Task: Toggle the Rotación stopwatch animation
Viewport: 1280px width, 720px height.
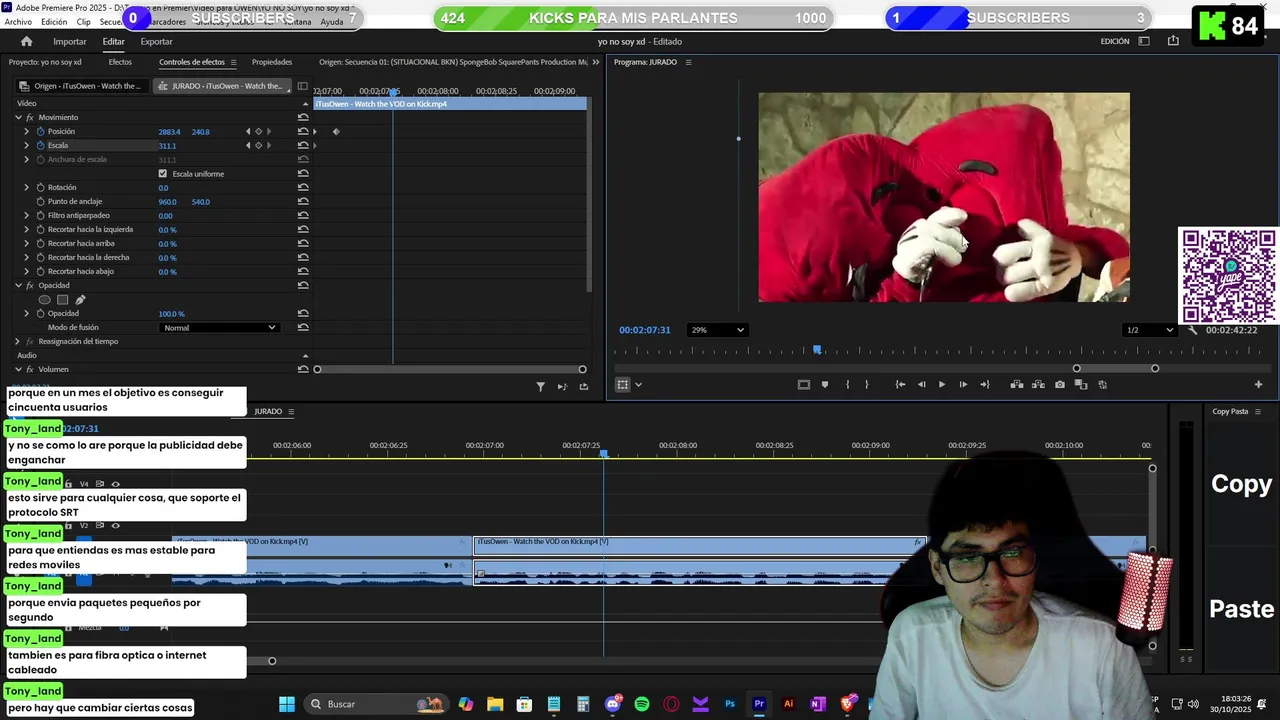Action: point(41,187)
